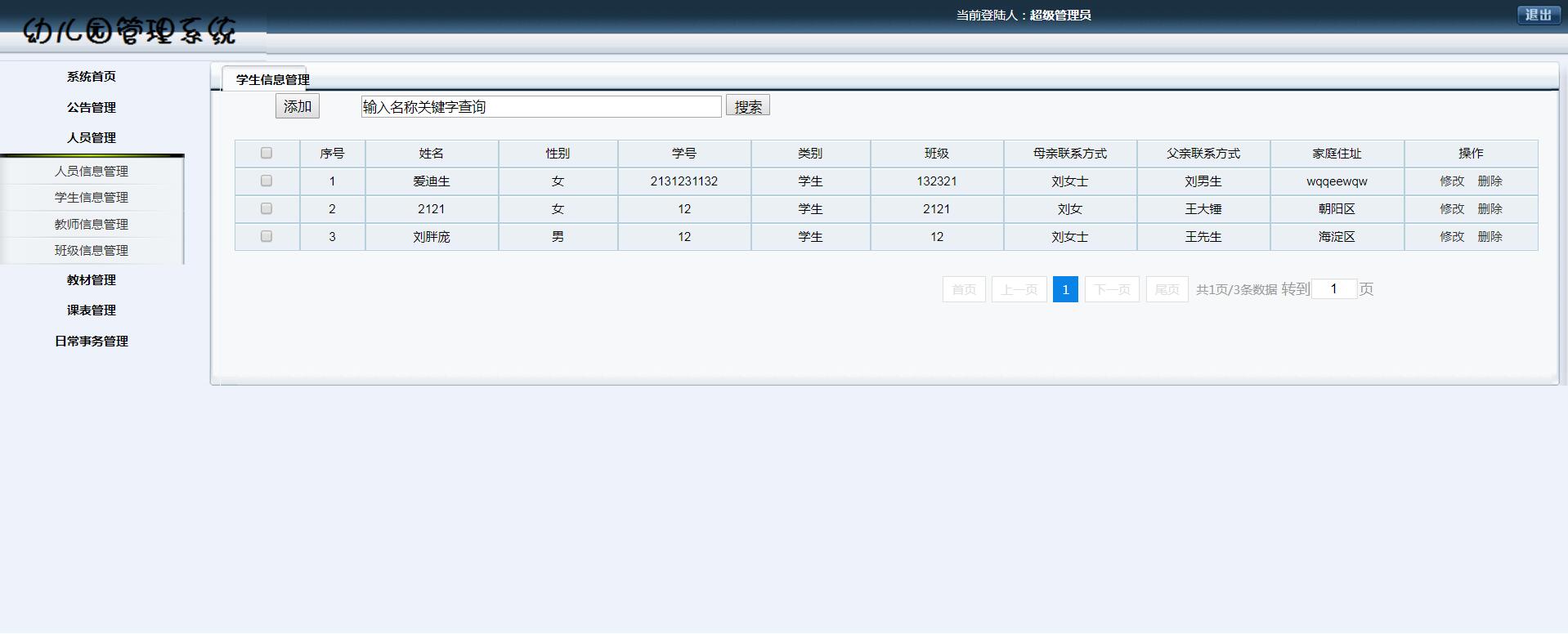Expand the 日常事务管理 menu section
This screenshot has height=634, width=1568.
coord(92,341)
